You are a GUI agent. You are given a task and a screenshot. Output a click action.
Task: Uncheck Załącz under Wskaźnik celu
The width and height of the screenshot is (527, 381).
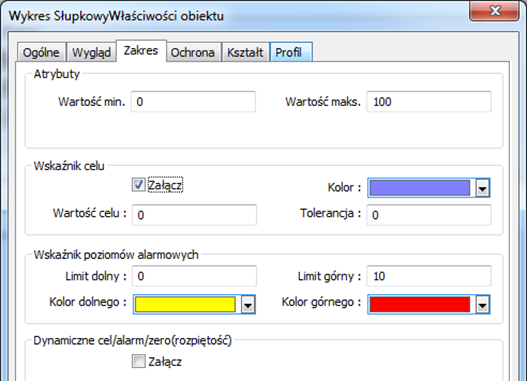coord(138,185)
